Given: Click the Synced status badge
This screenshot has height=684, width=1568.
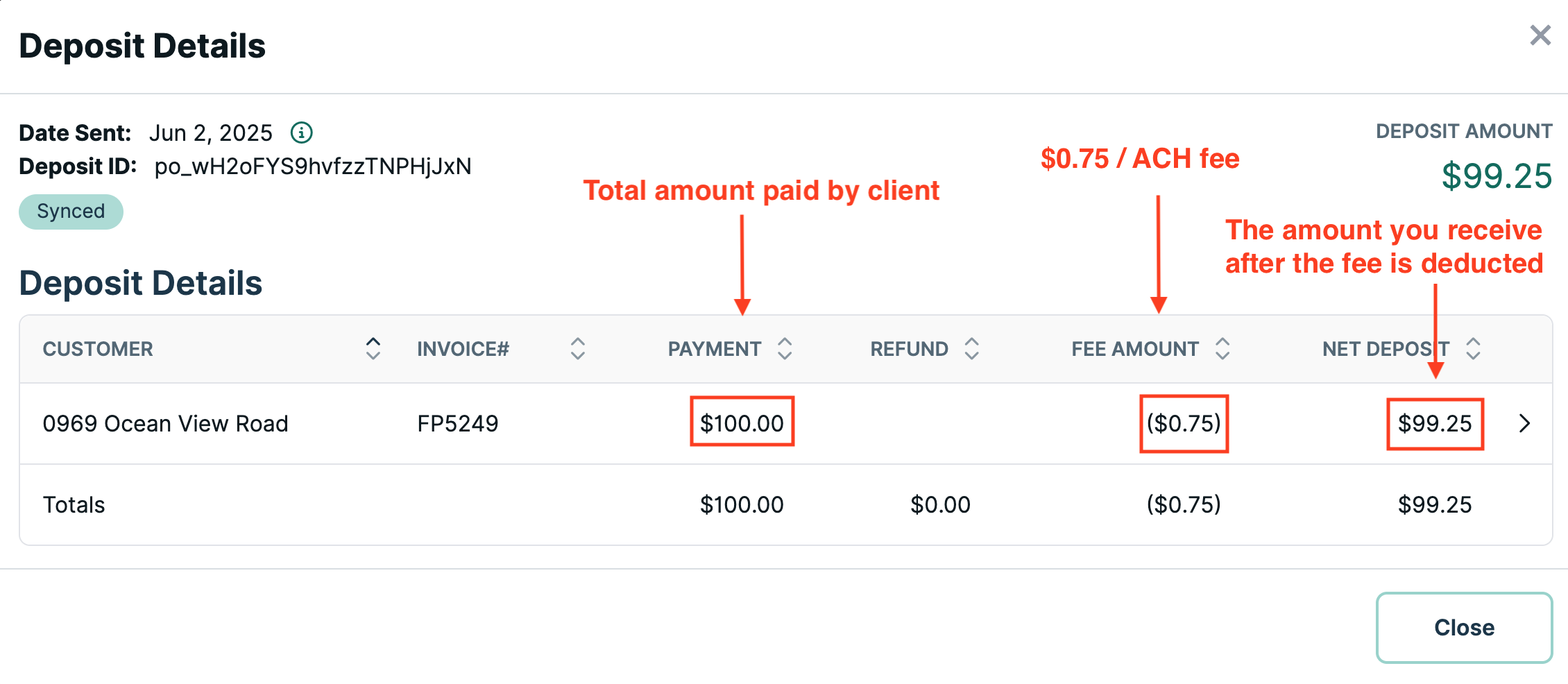Looking at the screenshot, I should point(70,211).
